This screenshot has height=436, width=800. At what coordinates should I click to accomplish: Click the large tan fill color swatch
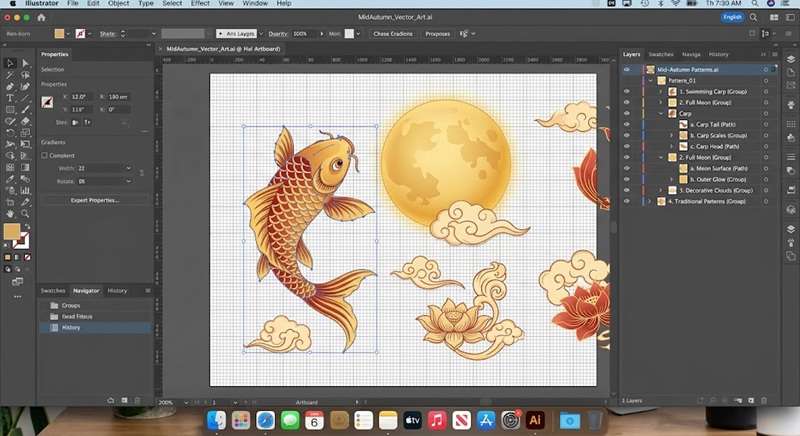(12, 231)
